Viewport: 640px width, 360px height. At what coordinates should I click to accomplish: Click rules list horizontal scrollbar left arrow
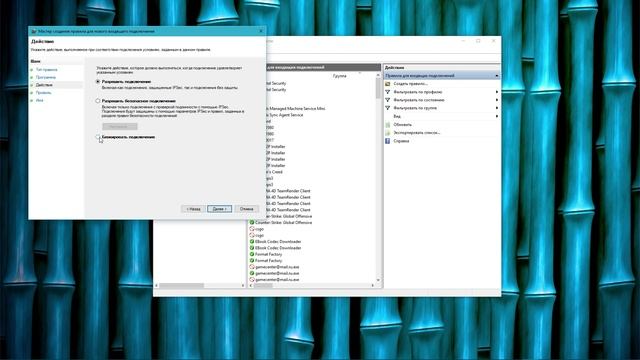[251, 285]
